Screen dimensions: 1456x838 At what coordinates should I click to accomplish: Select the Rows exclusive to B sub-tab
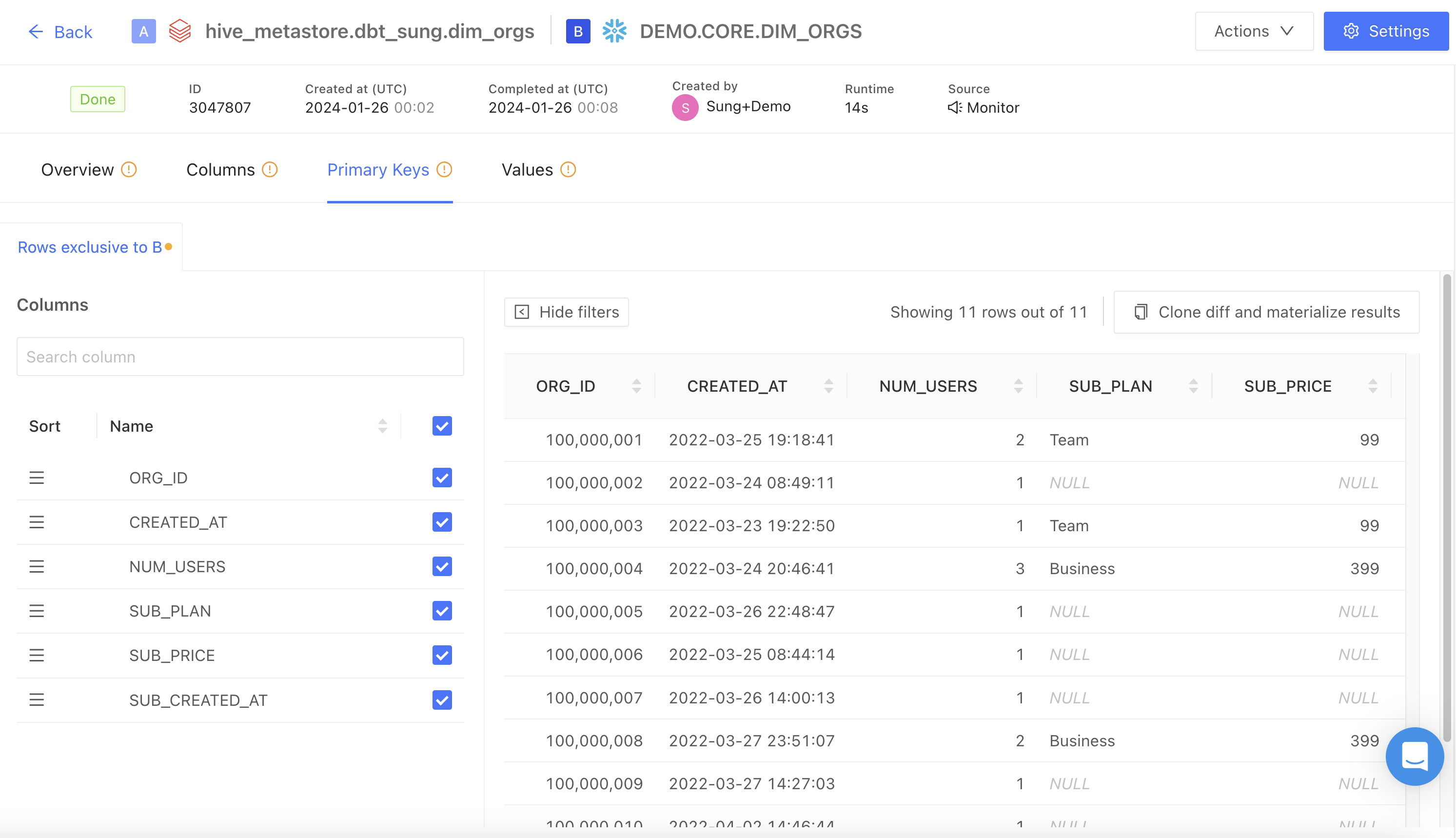pos(91,247)
